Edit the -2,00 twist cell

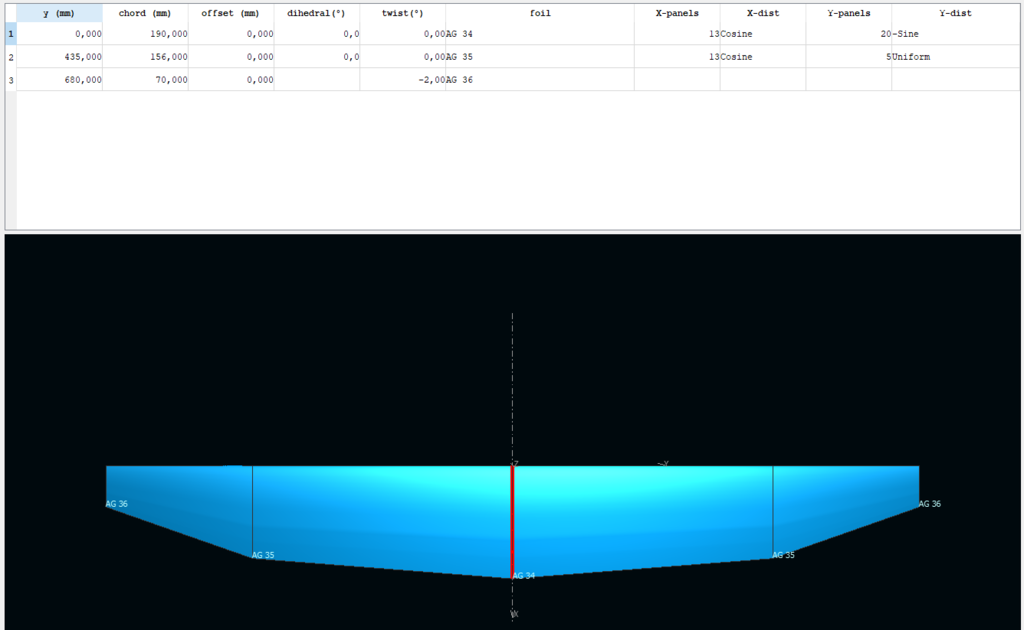(x=402, y=80)
